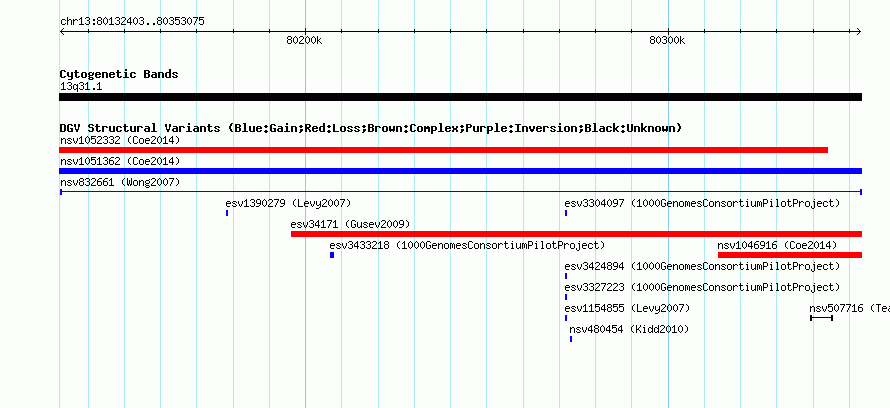This screenshot has height=408, width=890.
Task: Click the DGV Structural Variants track title
Action: (x=371, y=128)
